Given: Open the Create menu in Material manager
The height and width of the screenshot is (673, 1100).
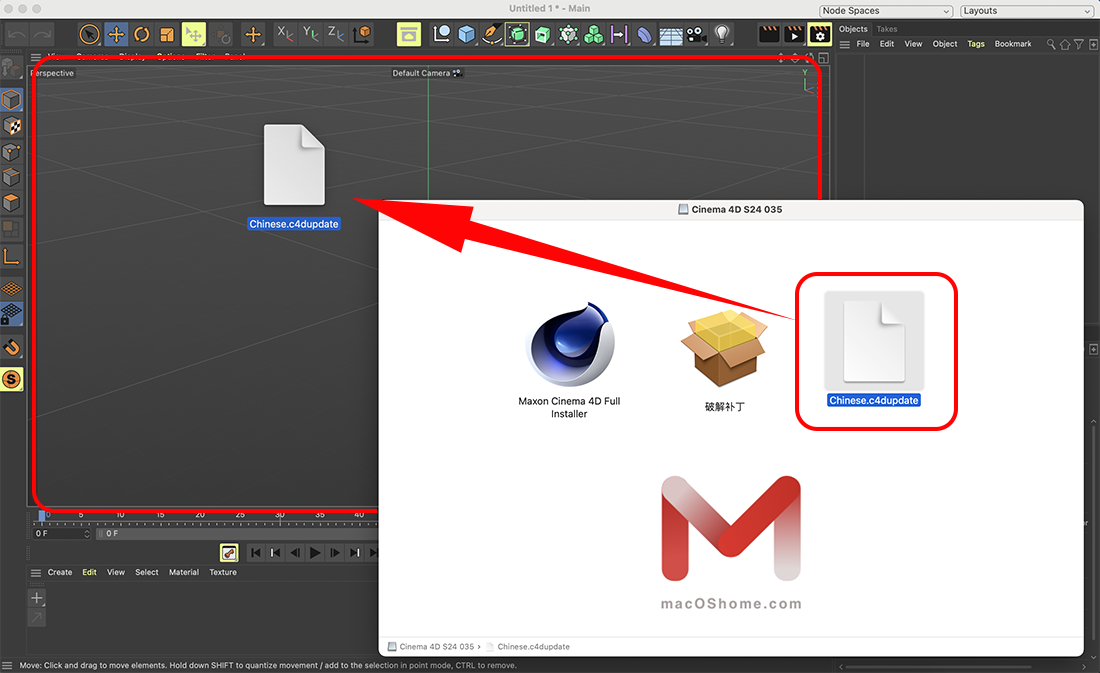Looking at the screenshot, I should click(x=60, y=573).
